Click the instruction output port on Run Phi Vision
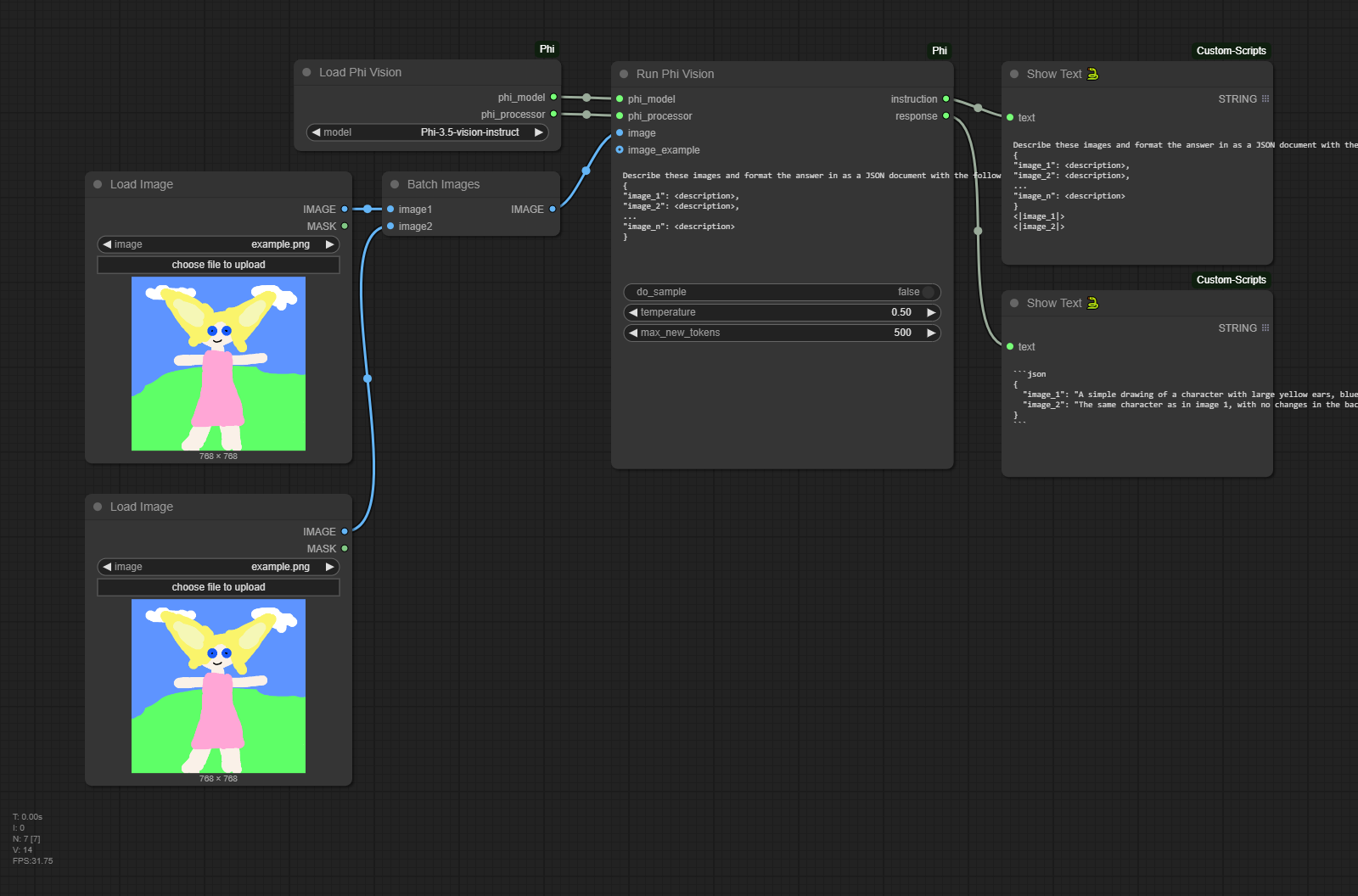This screenshot has height=896, width=1358. [946, 99]
